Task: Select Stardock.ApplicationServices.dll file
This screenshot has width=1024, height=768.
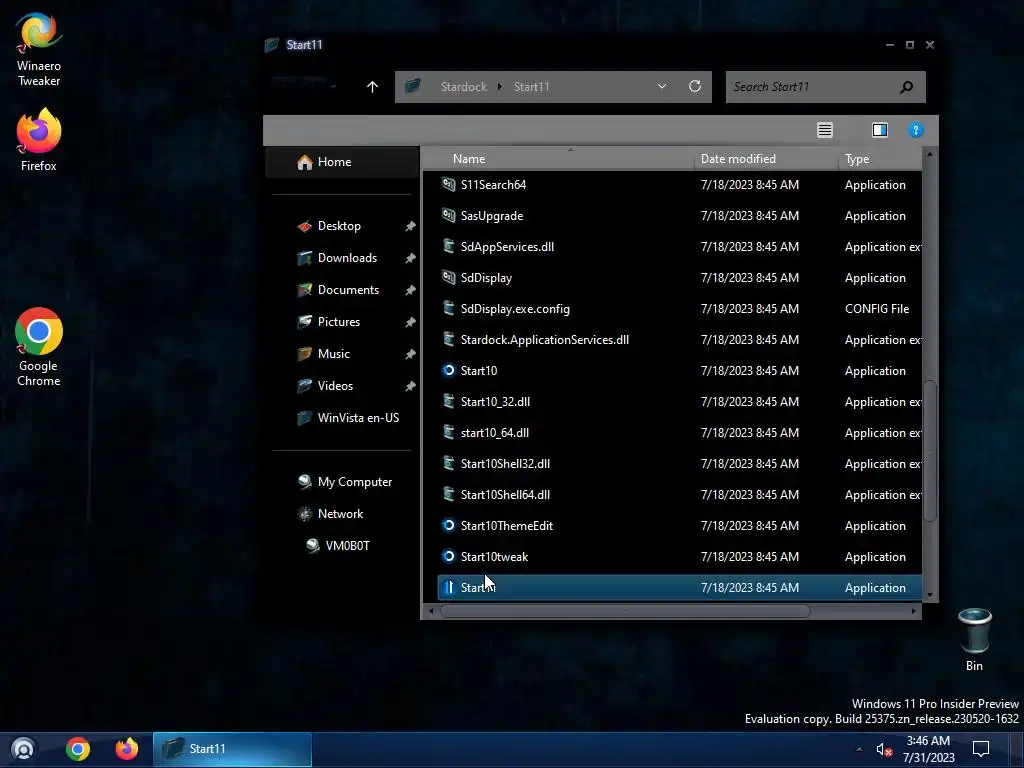Action: (x=545, y=340)
